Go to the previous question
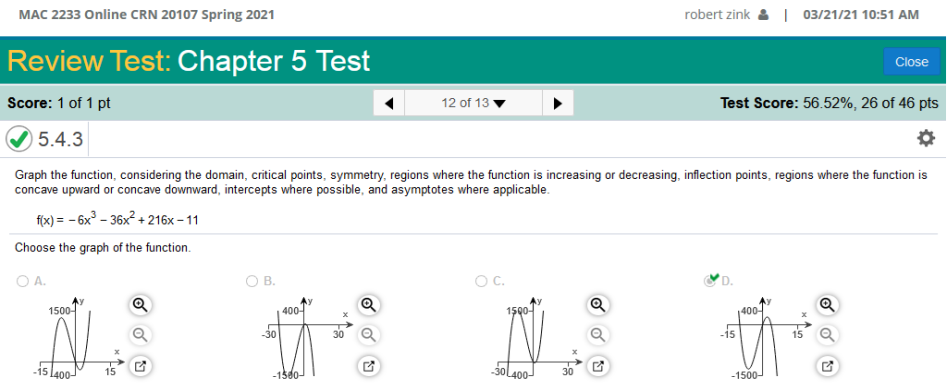This screenshot has width=947, height=386. tap(390, 103)
